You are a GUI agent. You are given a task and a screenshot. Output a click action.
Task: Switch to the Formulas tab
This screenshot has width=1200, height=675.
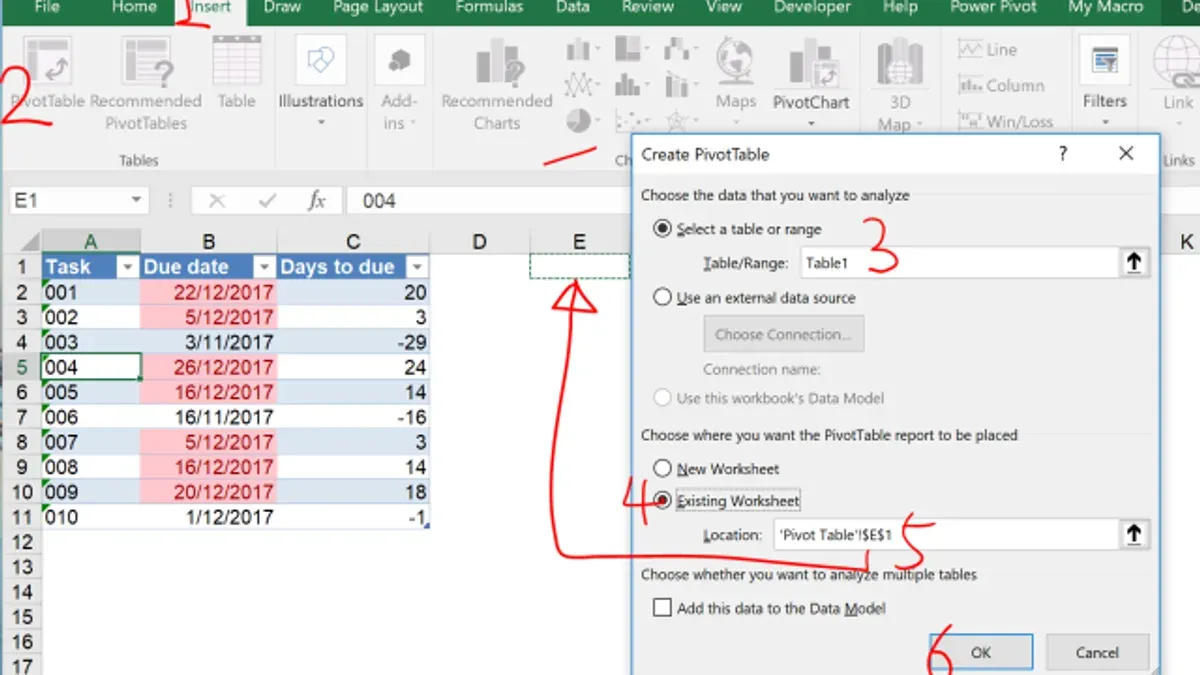[x=489, y=8]
